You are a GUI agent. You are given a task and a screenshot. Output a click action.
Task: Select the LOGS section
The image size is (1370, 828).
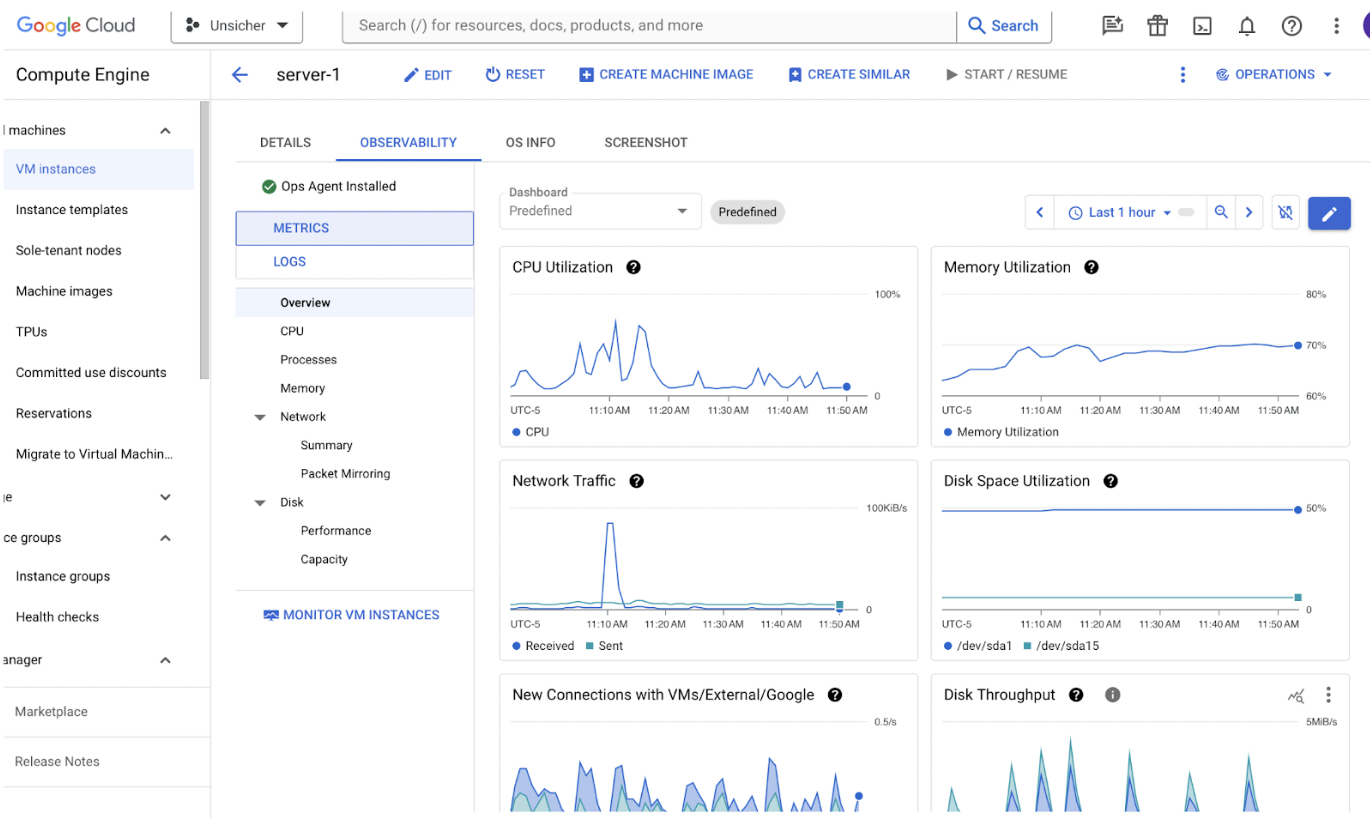pos(355,262)
